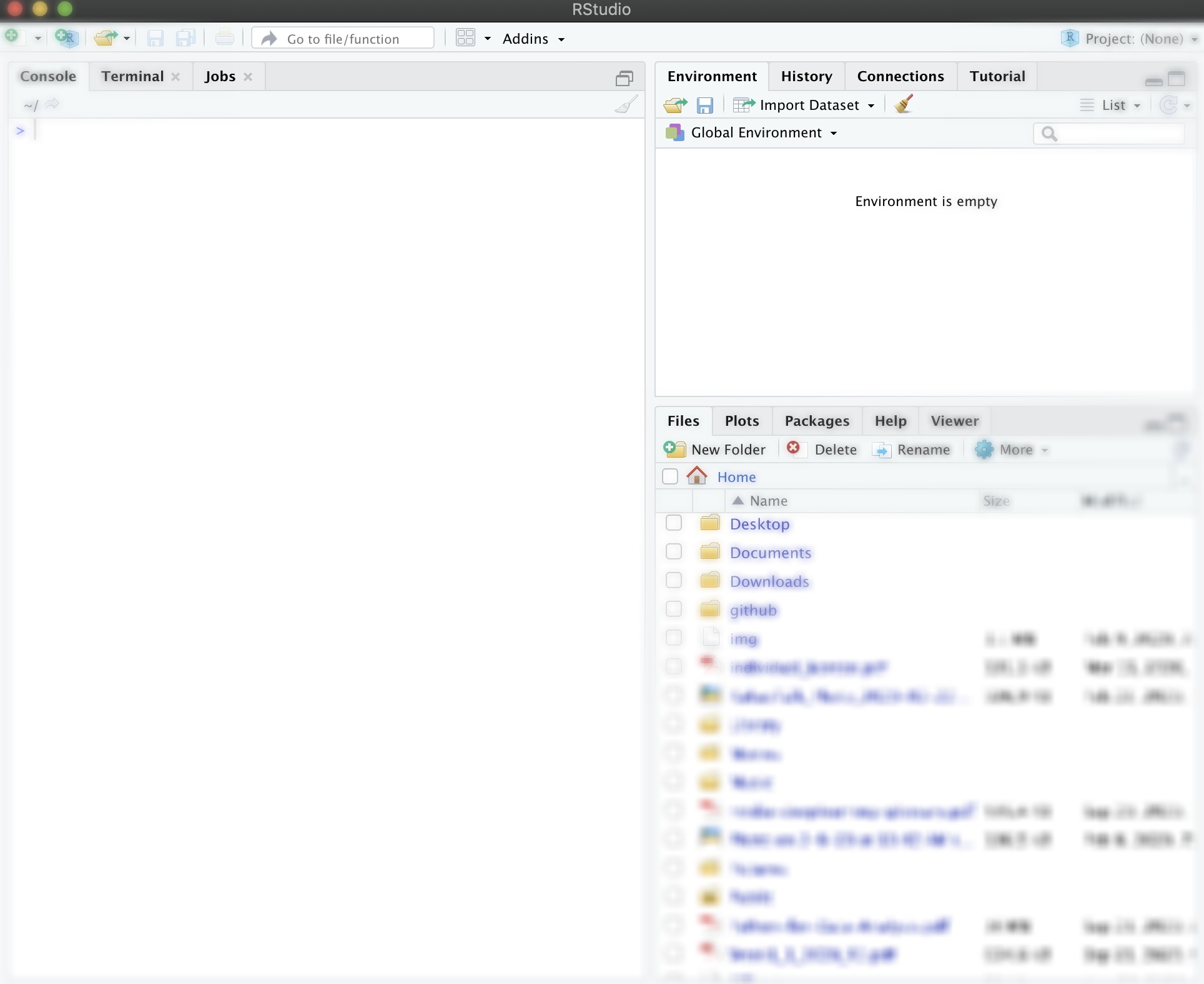This screenshot has height=984, width=1204.
Task: Switch to the Packages tab
Action: point(817,421)
